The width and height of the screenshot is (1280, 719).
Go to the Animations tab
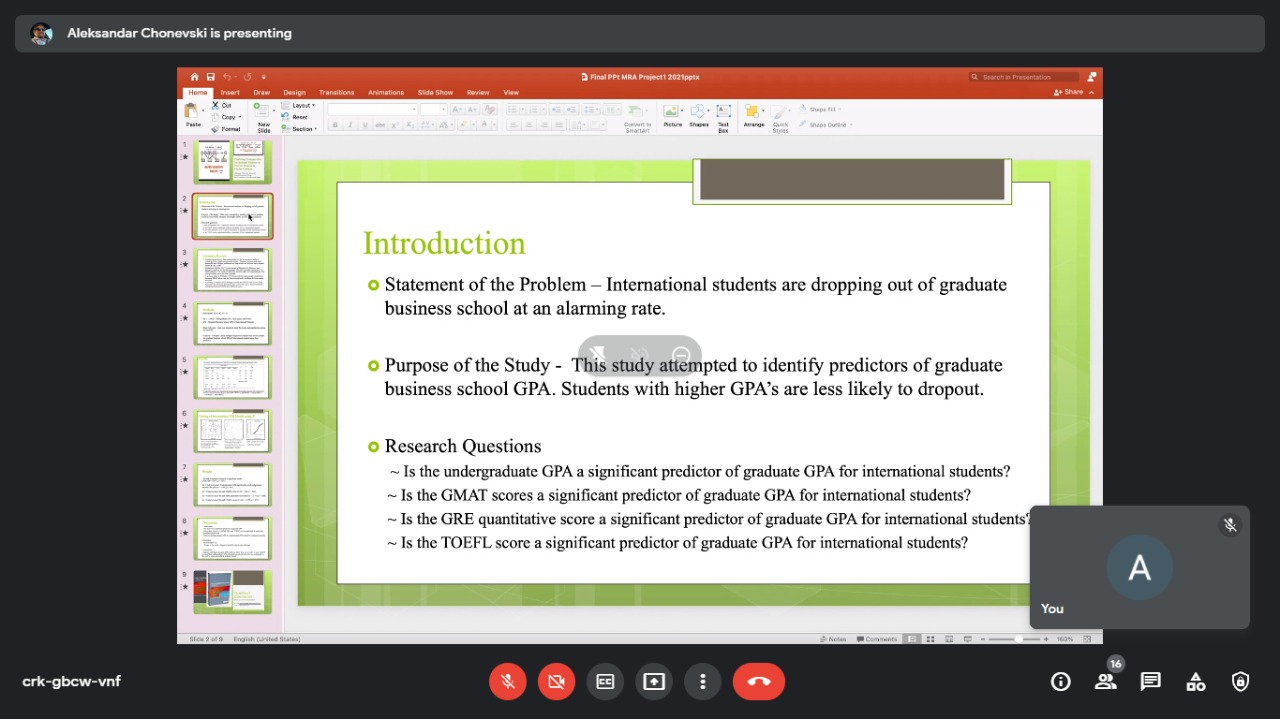386,93
